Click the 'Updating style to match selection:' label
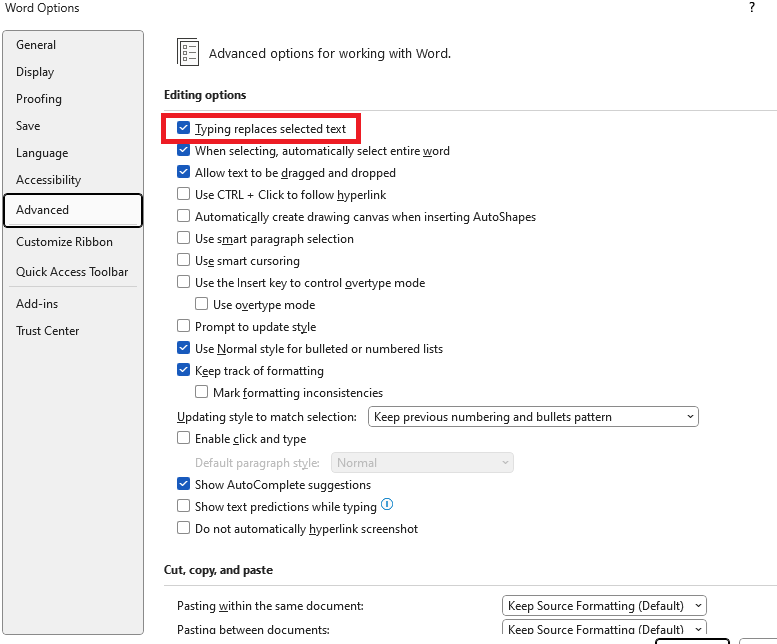This screenshot has width=777, height=644. (267, 417)
